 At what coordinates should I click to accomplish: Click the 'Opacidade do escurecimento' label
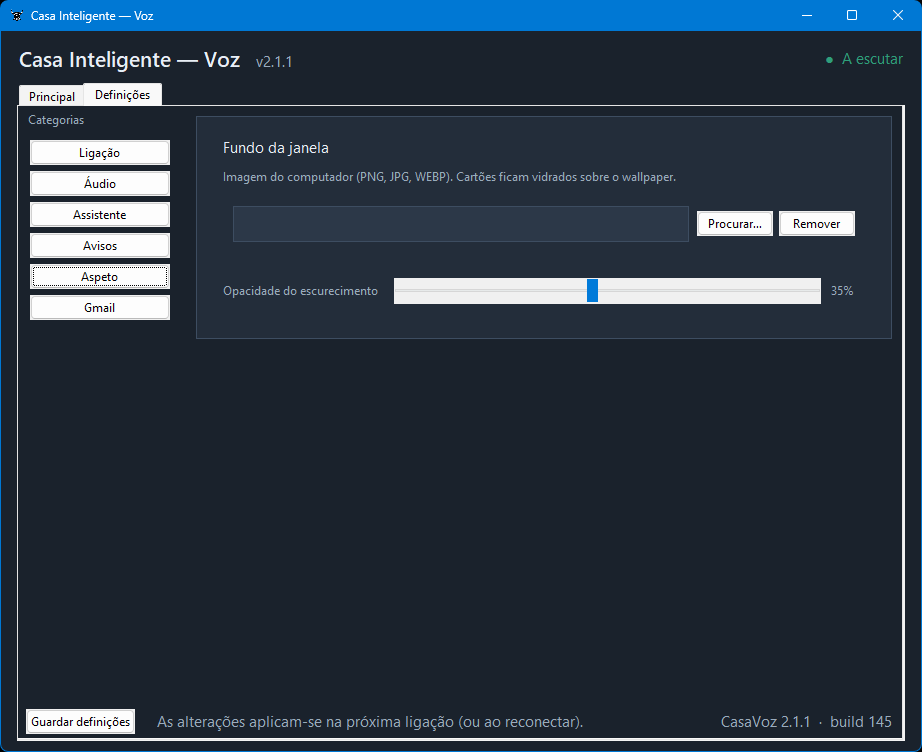300,290
